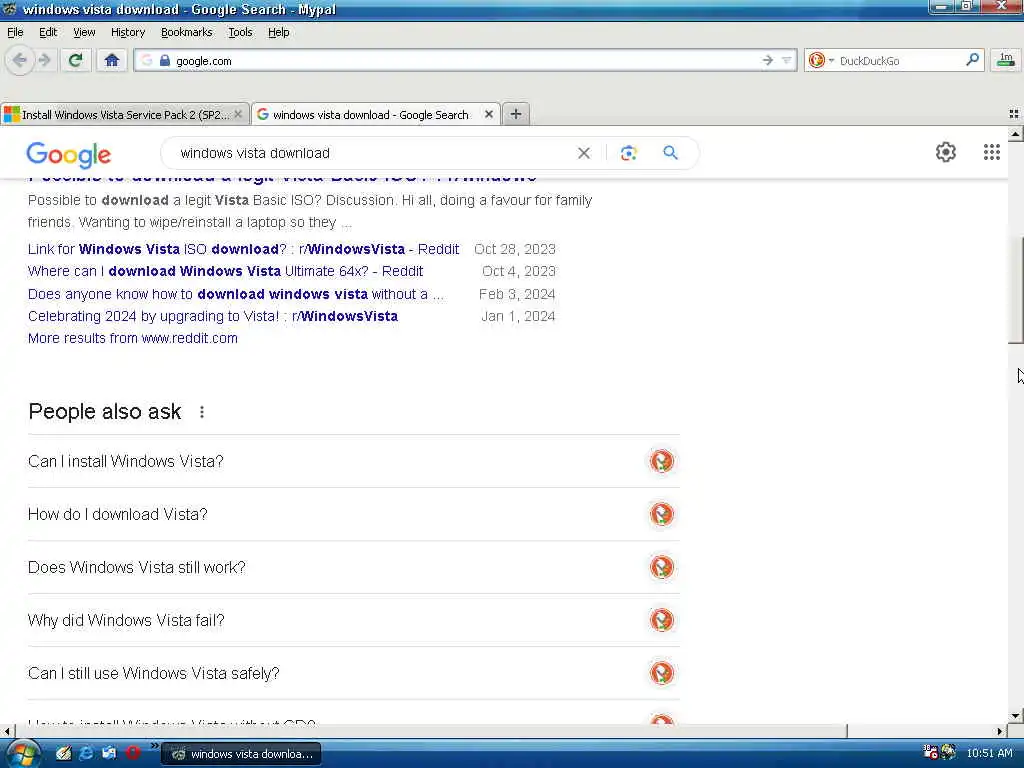Click the vertical scrollbar down arrow
The height and width of the screenshot is (768, 1024).
point(1015,716)
